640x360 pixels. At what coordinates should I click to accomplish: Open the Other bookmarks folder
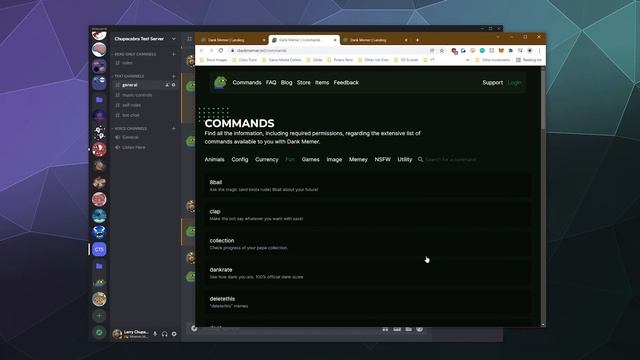point(492,60)
